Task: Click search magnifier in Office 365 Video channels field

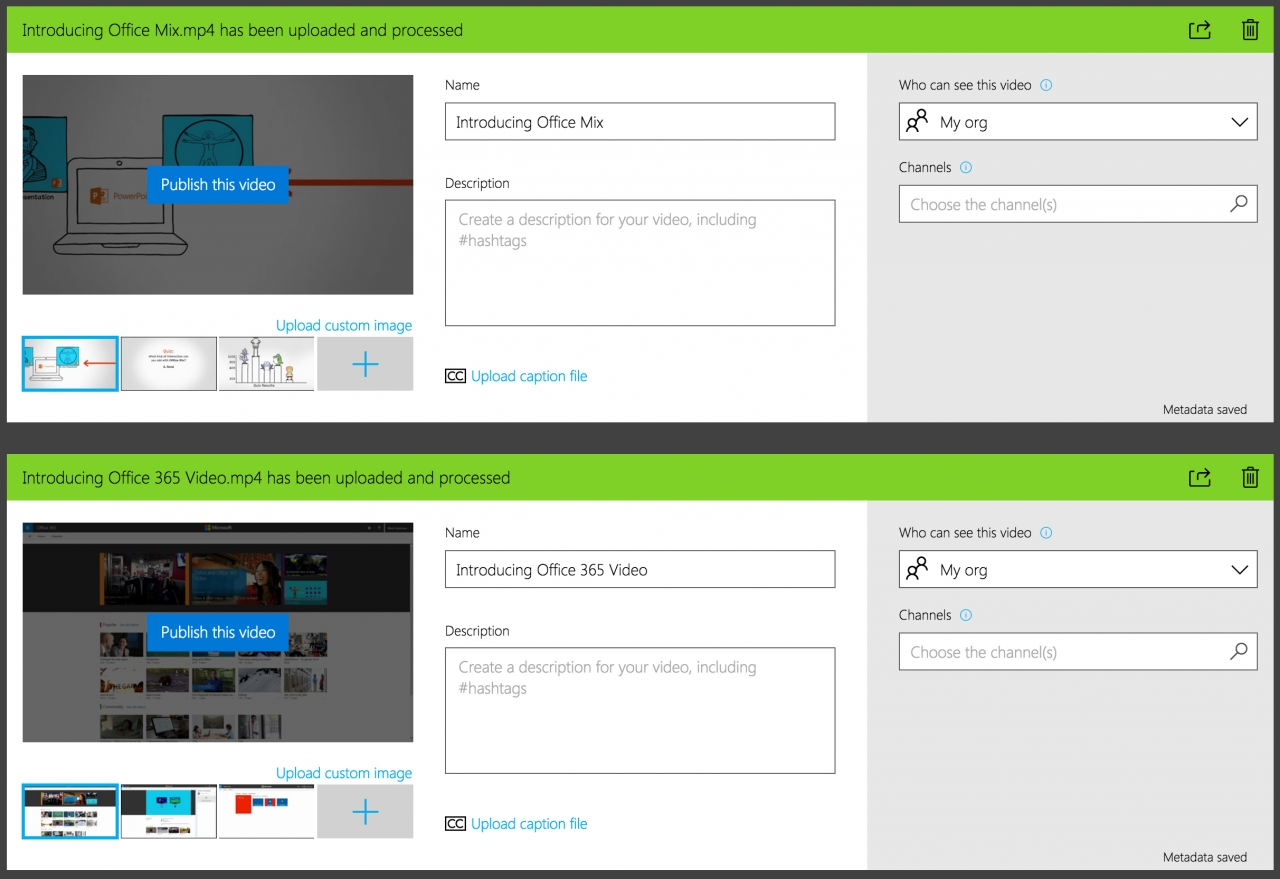Action: click(x=1238, y=652)
